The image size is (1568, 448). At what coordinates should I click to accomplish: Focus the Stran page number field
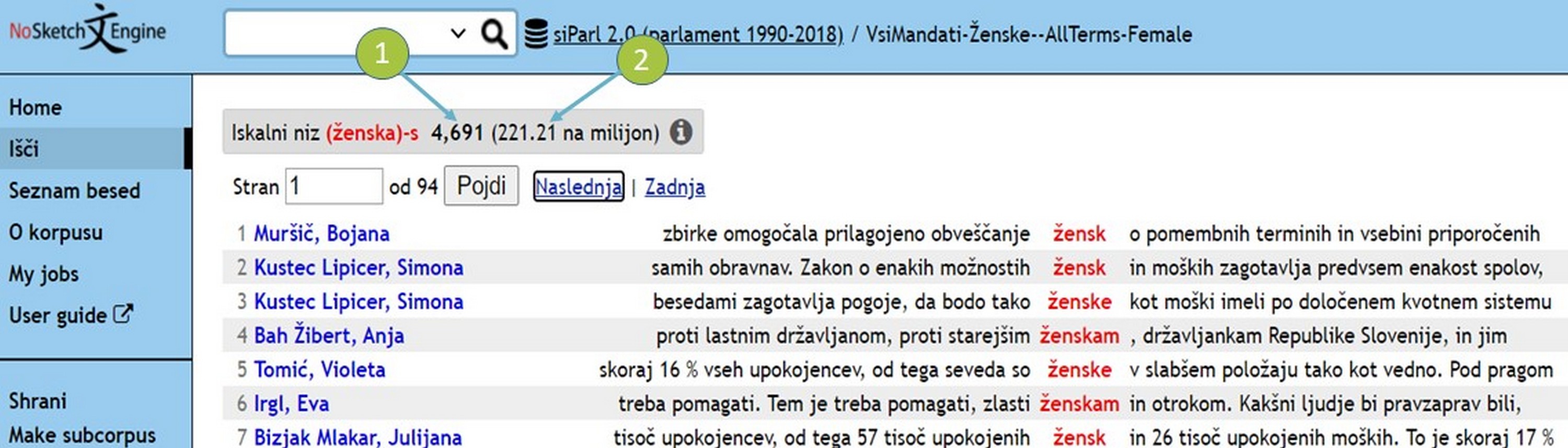[334, 186]
